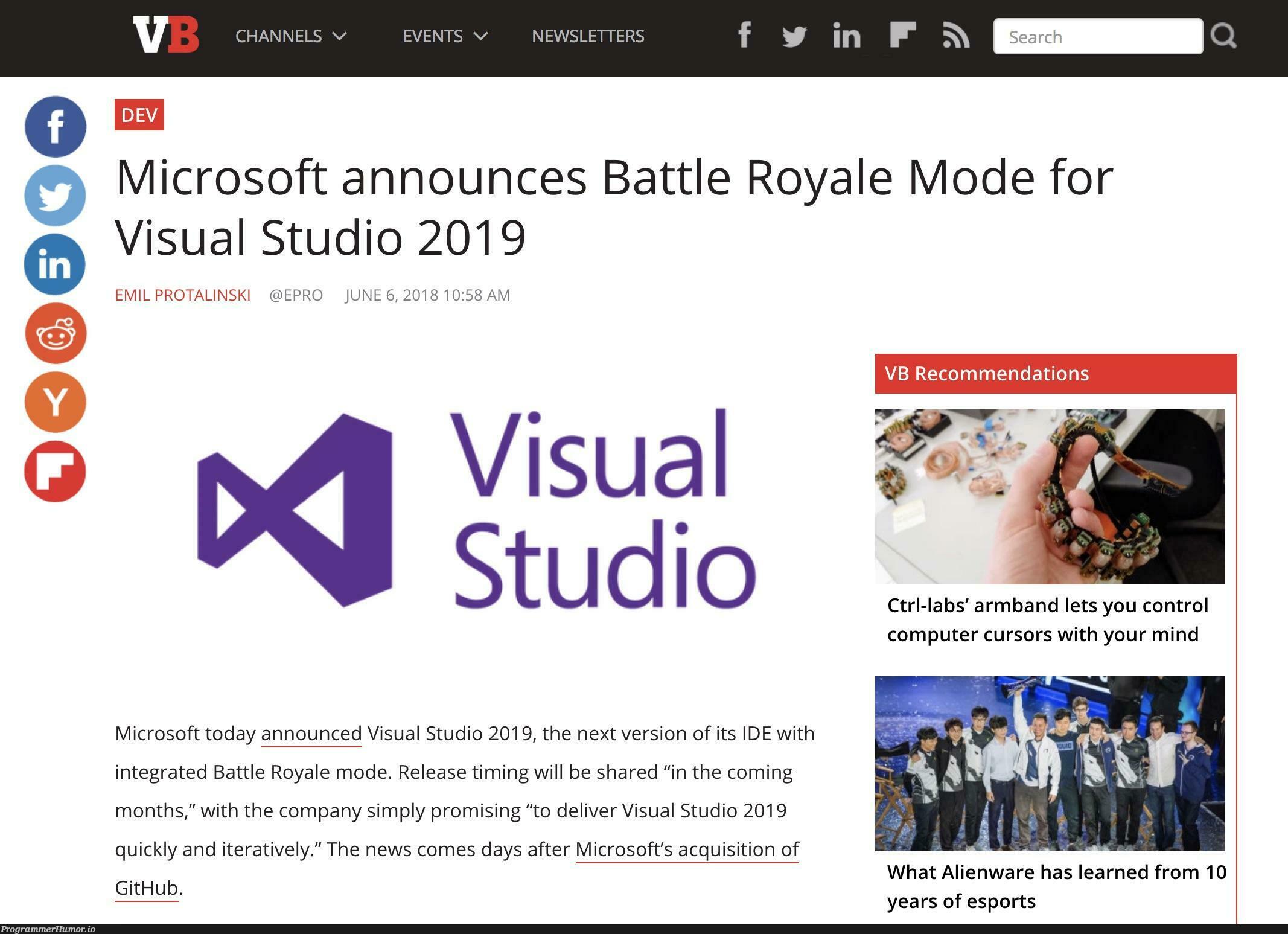Open Ctrl-labs armband article thumbnail
The width and height of the screenshot is (1288, 934).
1050,496
